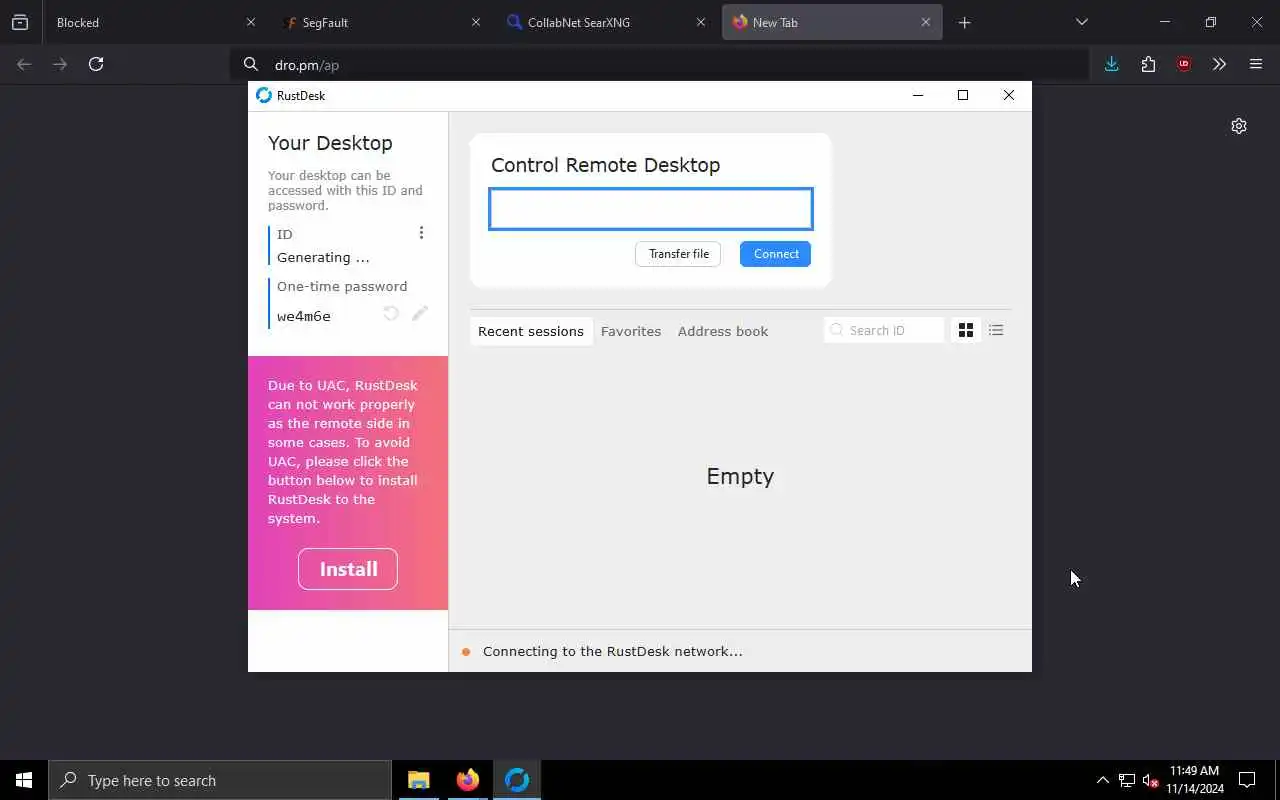Open New Tab page settings gear

click(x=1239, y=126)
